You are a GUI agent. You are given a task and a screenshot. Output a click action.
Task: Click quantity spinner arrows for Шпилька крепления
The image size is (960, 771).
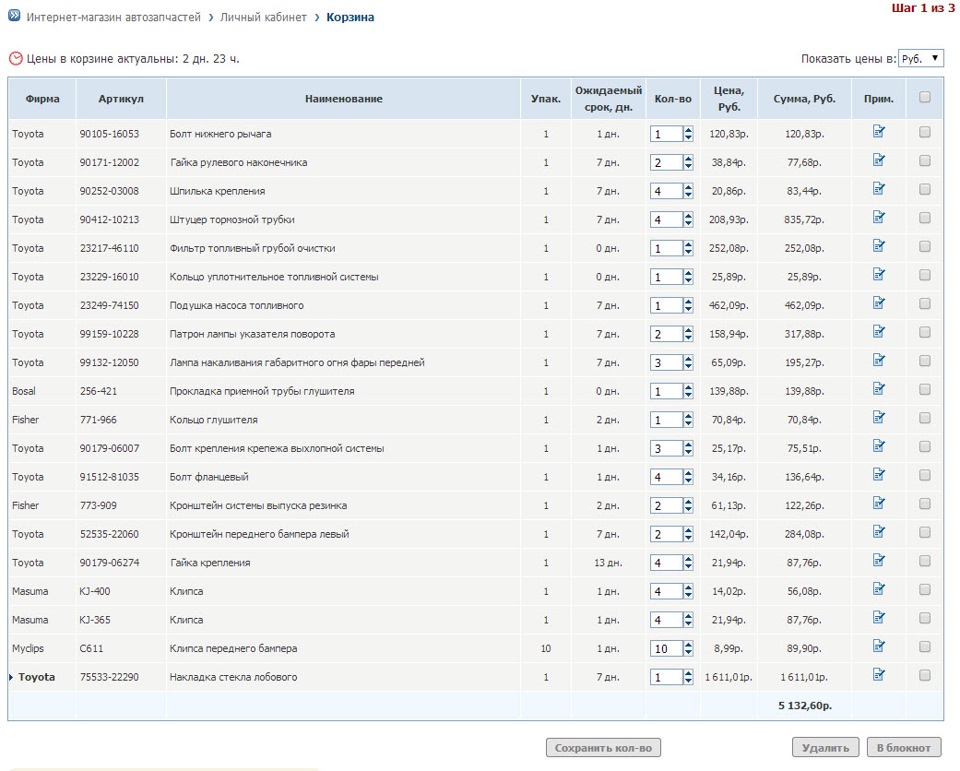tap(688, 191)
